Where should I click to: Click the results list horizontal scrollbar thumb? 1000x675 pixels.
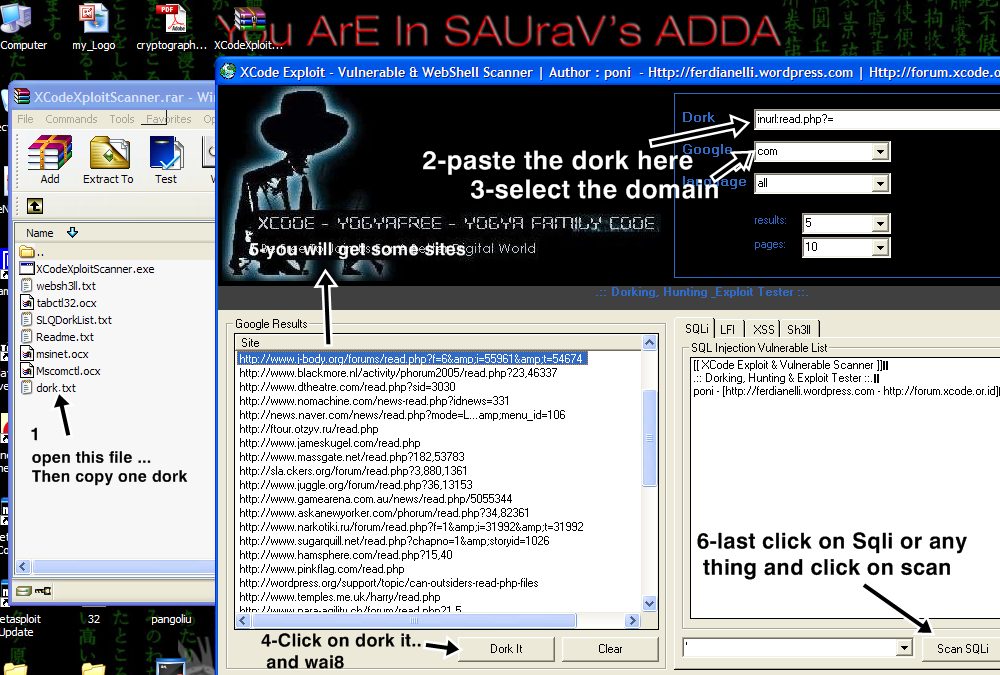pyautogui.click(x=414, y=620)
